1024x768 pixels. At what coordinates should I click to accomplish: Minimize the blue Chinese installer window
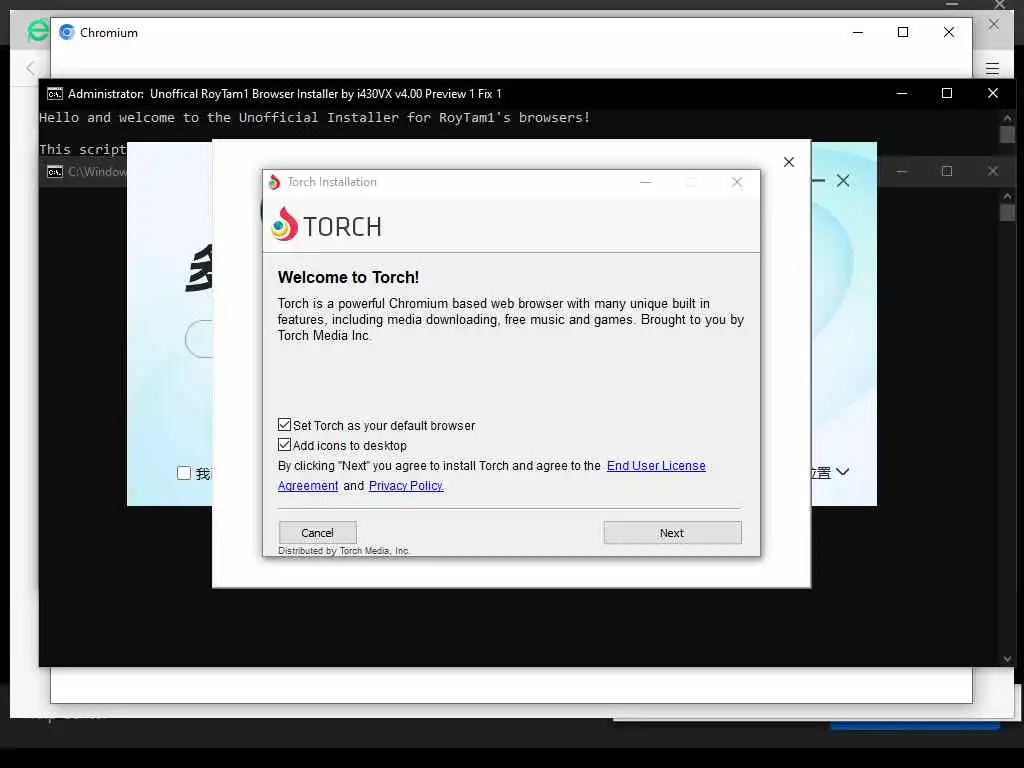tap(818, 180)
